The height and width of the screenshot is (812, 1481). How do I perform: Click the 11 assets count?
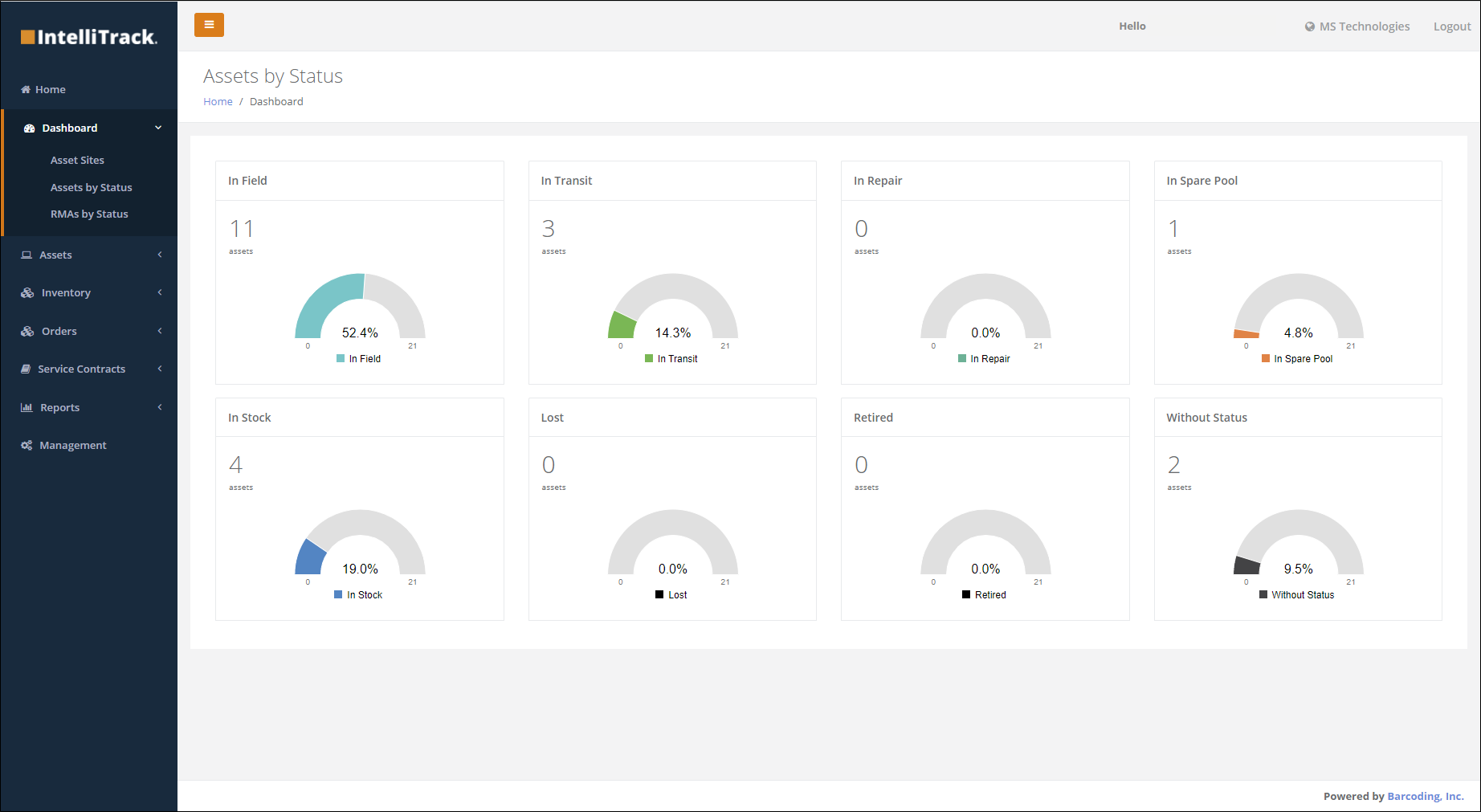(241, 230)
